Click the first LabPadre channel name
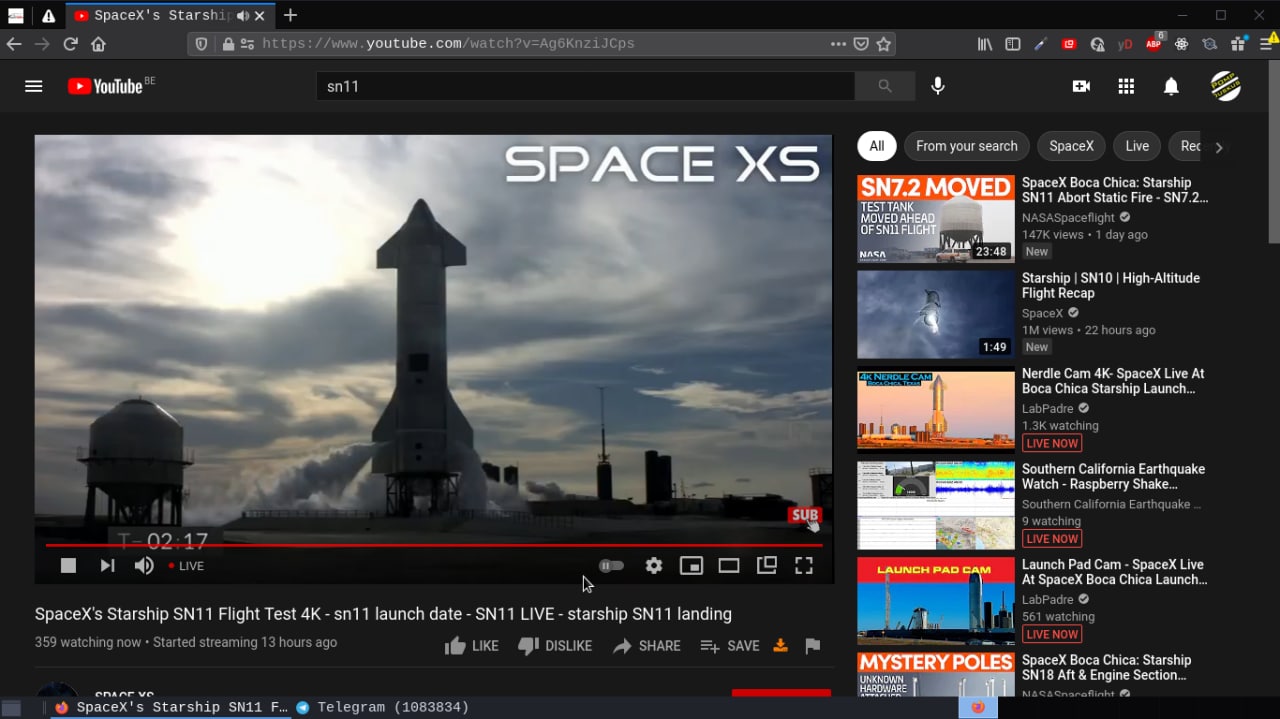This screenshot has height=719, width=1280. coord(1048,408)
